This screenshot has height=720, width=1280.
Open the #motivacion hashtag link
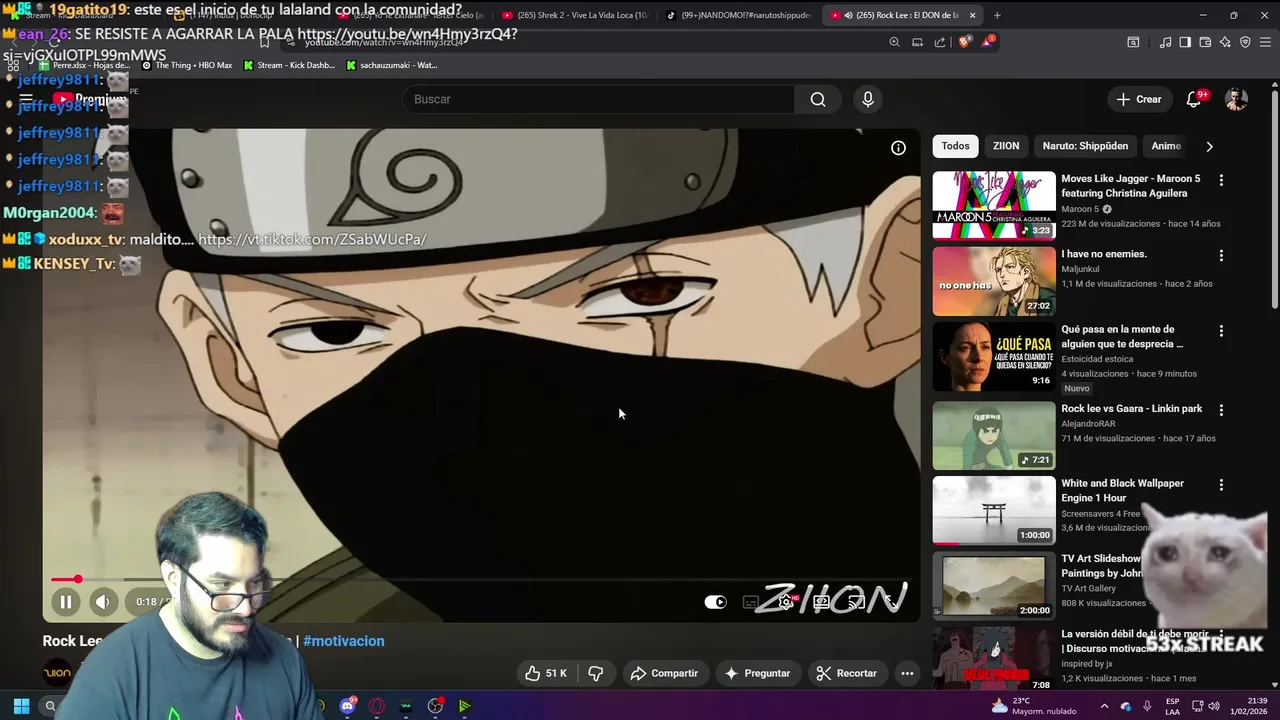(x=343, y=641)
